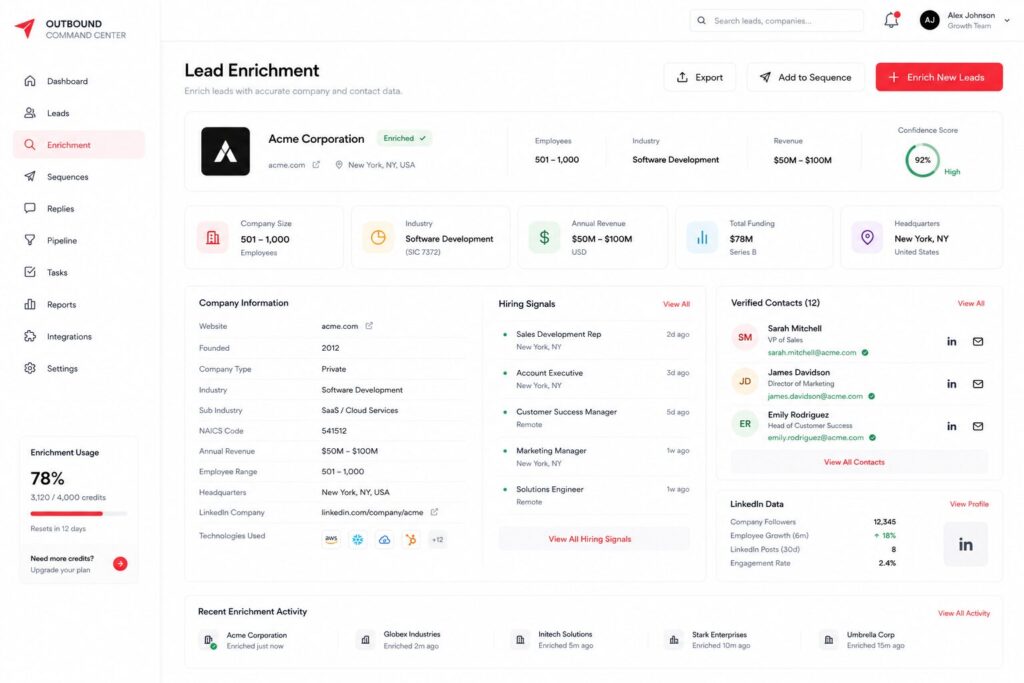Expand the +12 more technologies badge
This screenshot has width=1024, height=683.
[438, 539]
